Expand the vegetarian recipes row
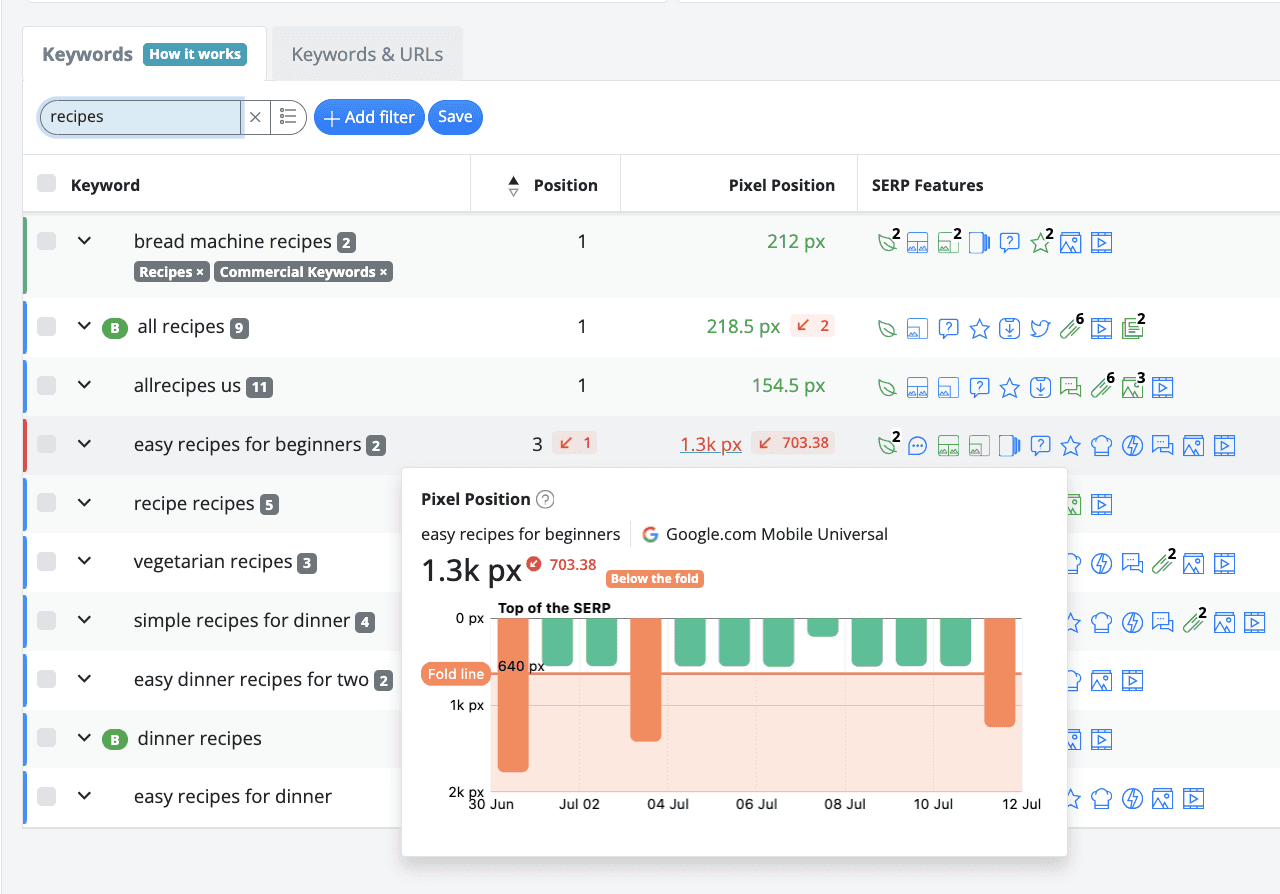The height and width of the screenshot is (894, 1280). pos(85,562)
